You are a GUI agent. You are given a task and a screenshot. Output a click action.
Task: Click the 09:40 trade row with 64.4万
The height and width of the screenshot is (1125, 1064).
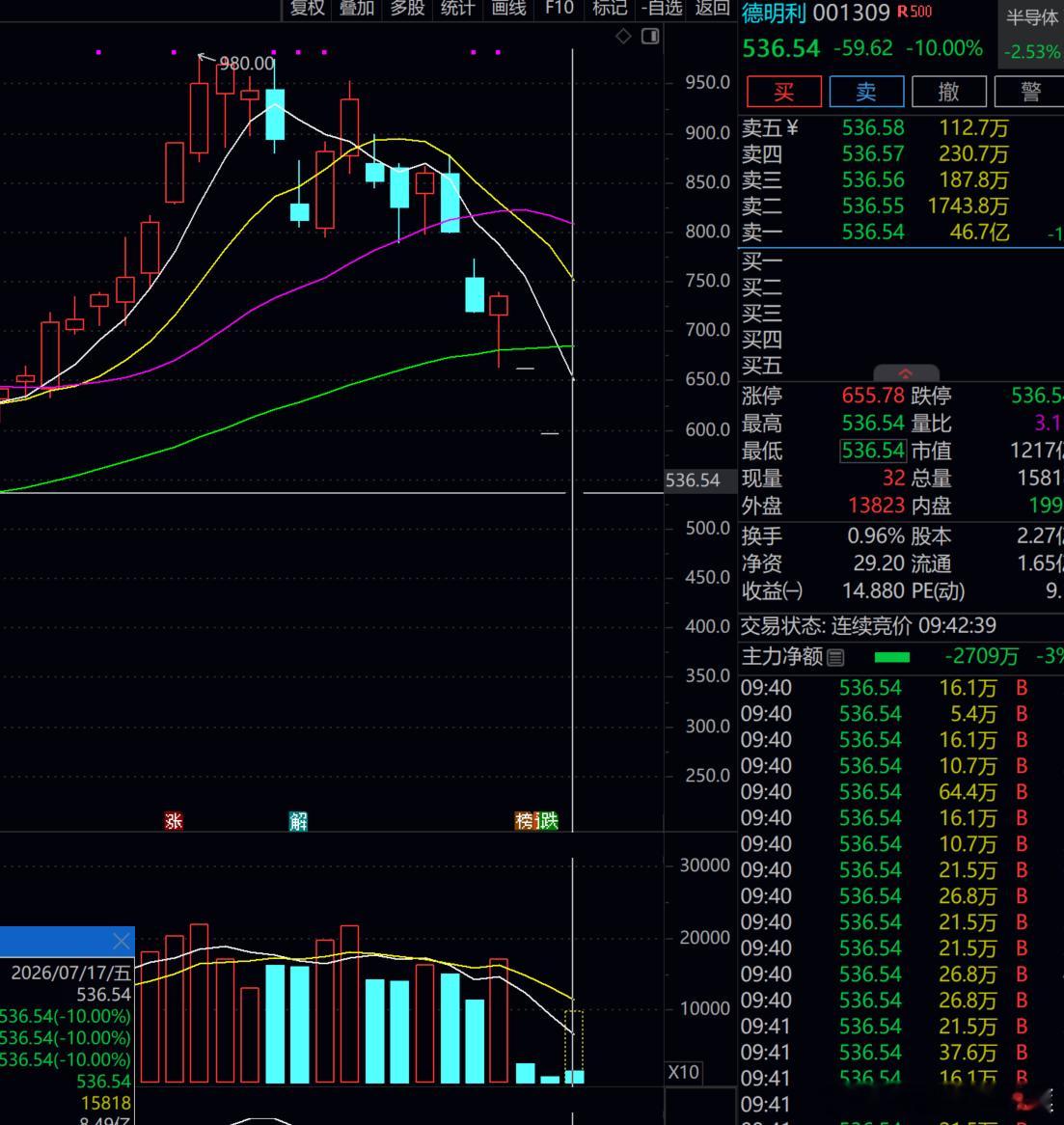pos(900,792)
